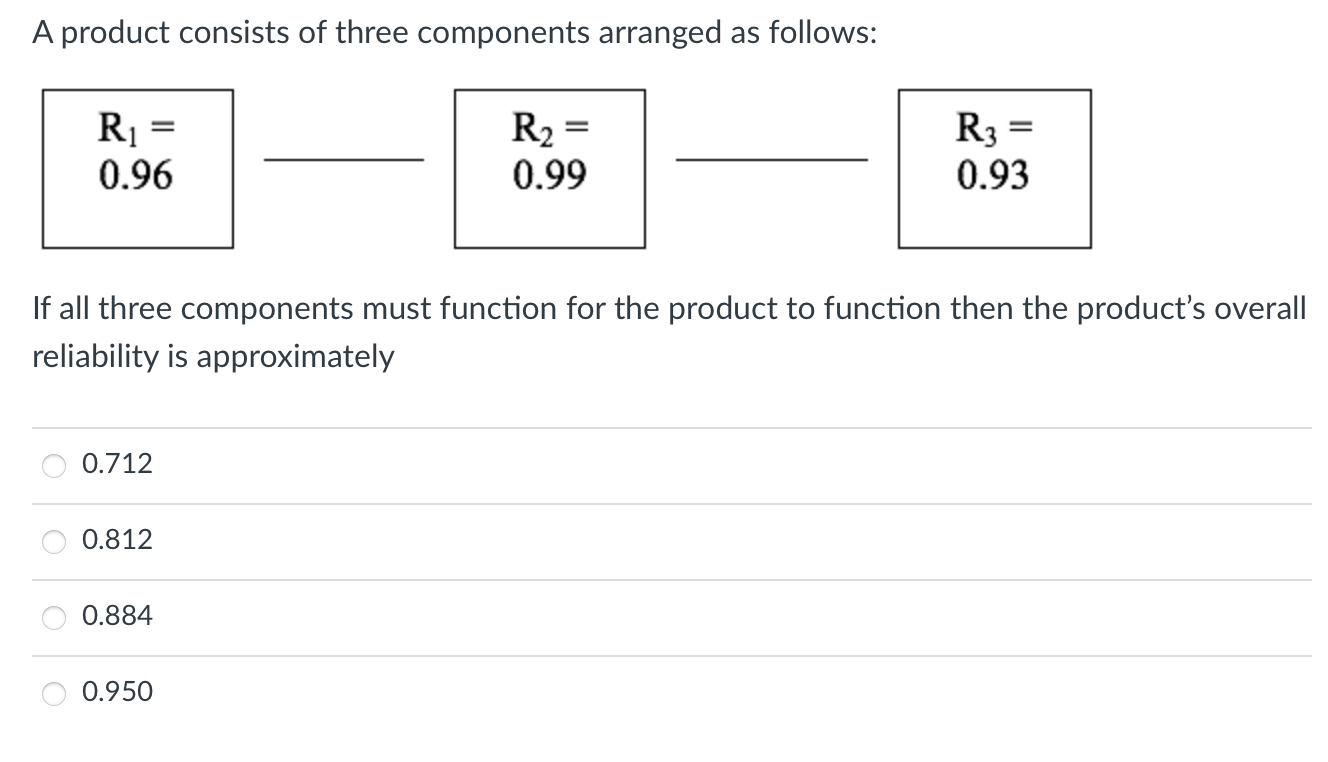
Task: Click the answer option labeled 0.712
Action: tap(117, 464)
